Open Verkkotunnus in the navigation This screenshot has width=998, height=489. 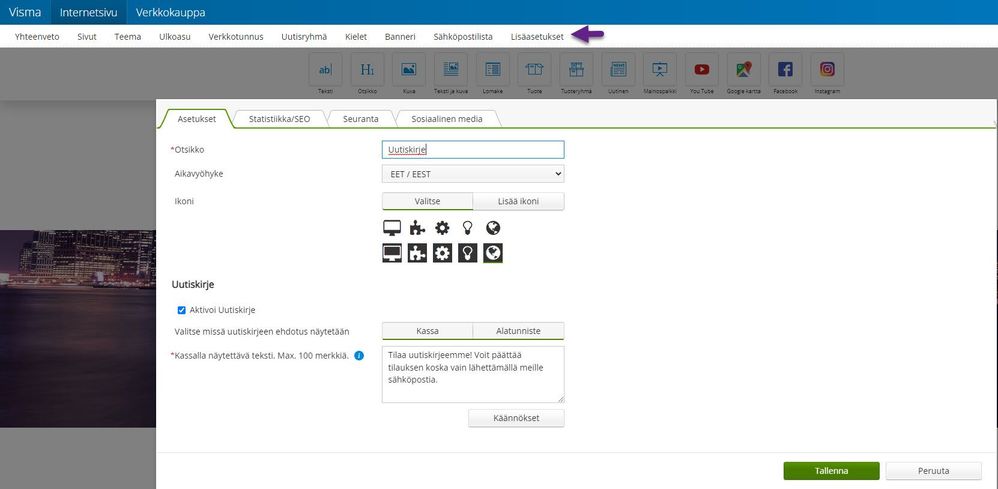click(x=236, y=37)
